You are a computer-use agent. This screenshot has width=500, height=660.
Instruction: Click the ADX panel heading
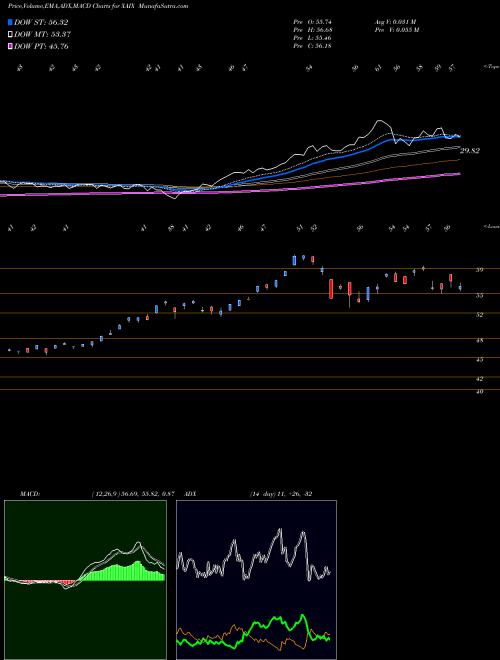tap(190, 494)
